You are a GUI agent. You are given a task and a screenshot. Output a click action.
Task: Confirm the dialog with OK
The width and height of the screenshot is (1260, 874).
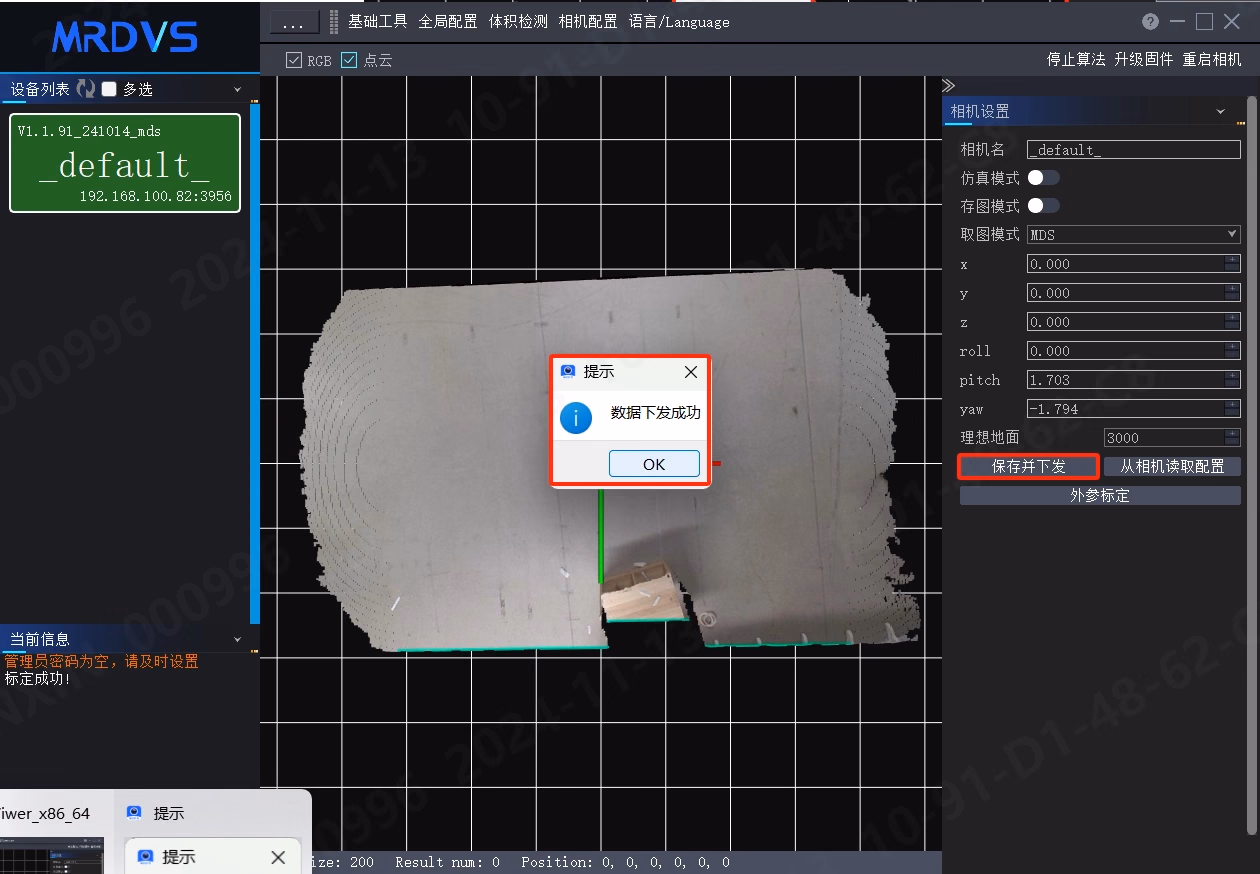[x=654, y=464]
